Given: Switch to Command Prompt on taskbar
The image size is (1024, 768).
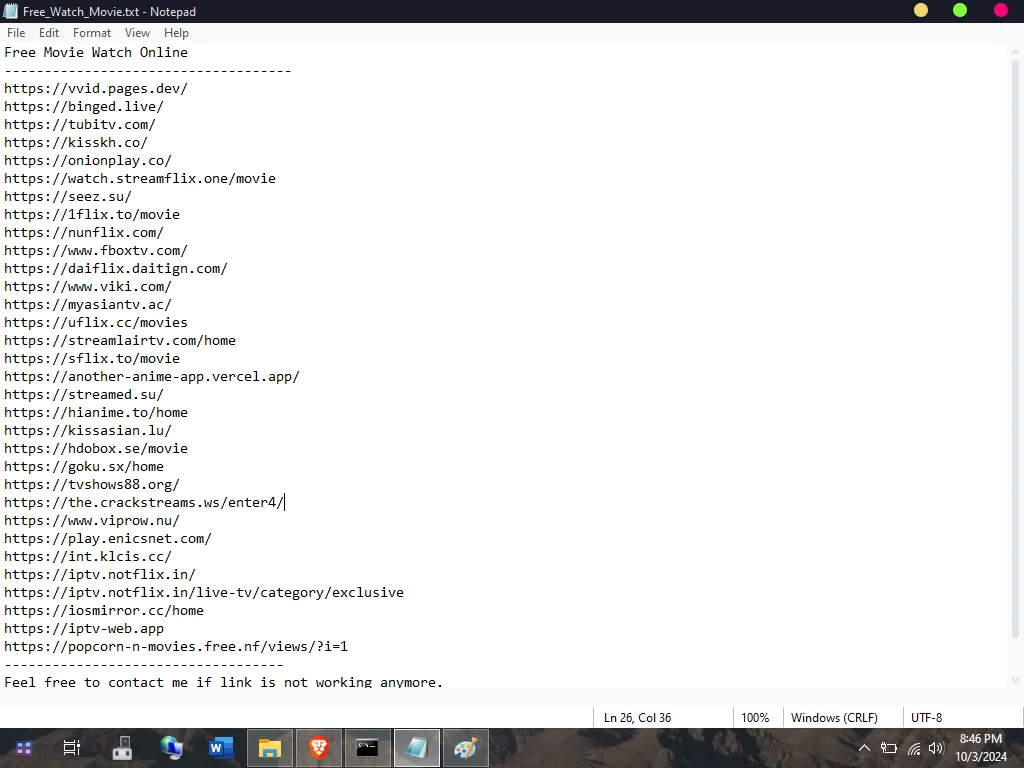Looking at the screenshot, I should coord(368,748).
